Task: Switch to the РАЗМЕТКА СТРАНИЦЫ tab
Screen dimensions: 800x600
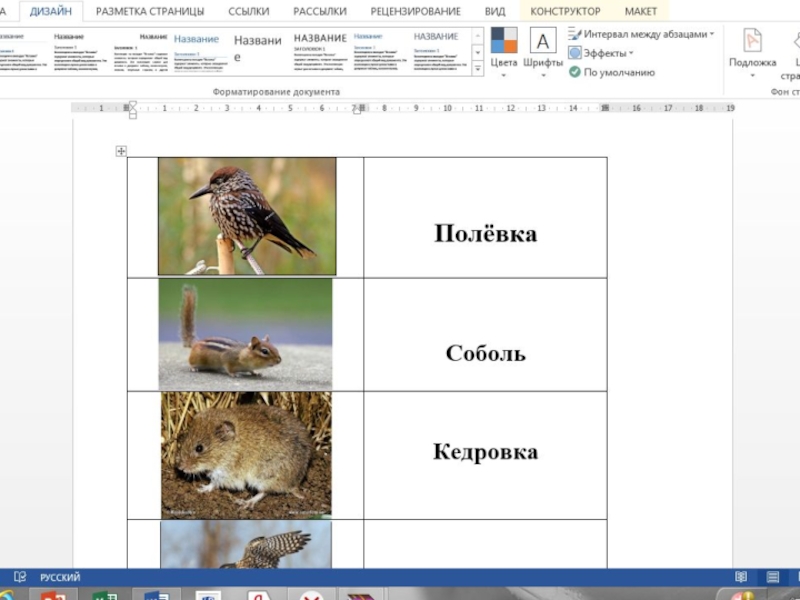Action: coord(150,11)
